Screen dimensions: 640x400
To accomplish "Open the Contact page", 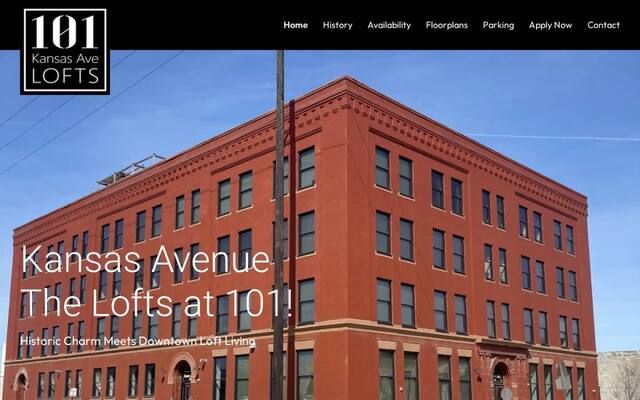I will (x=603, y=25).
